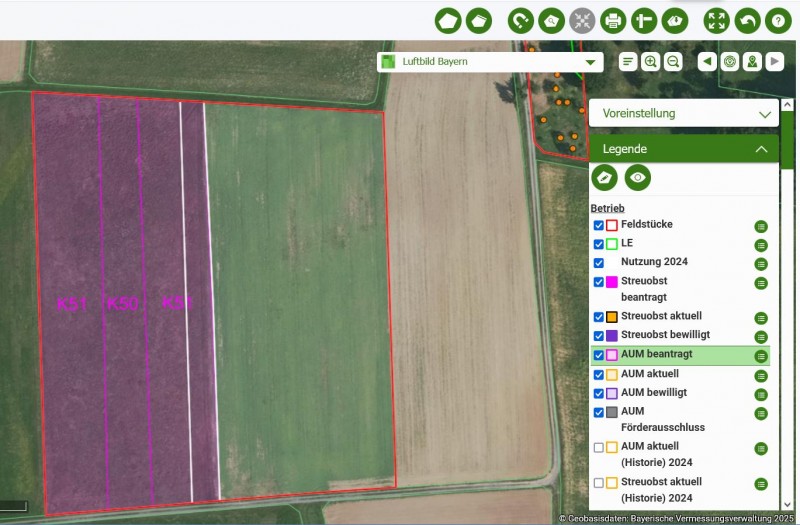Click the zoom in magnifier icon
Screen dimensions: 800x525
(650, 62)
